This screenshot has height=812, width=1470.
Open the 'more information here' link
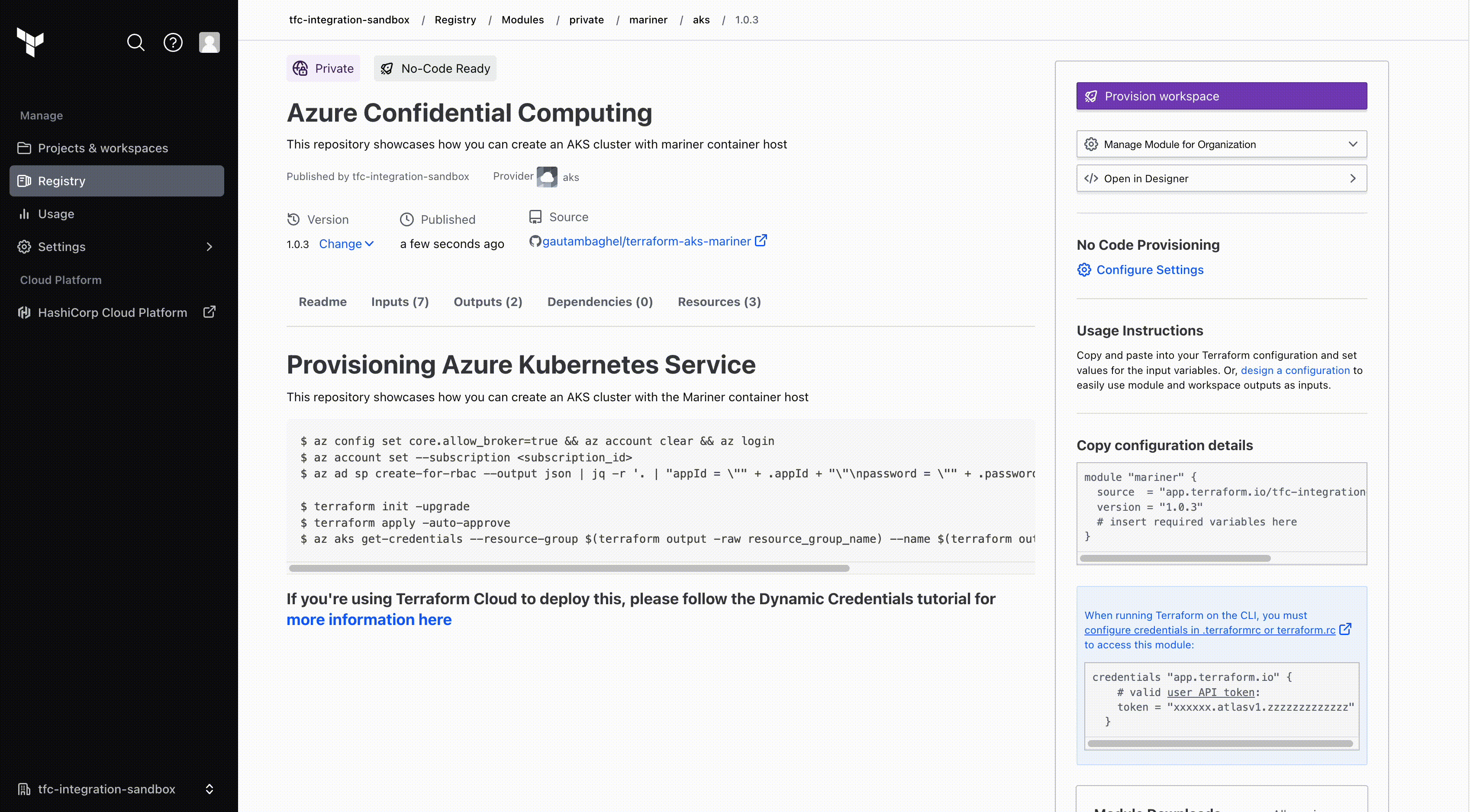pos(369,620)
